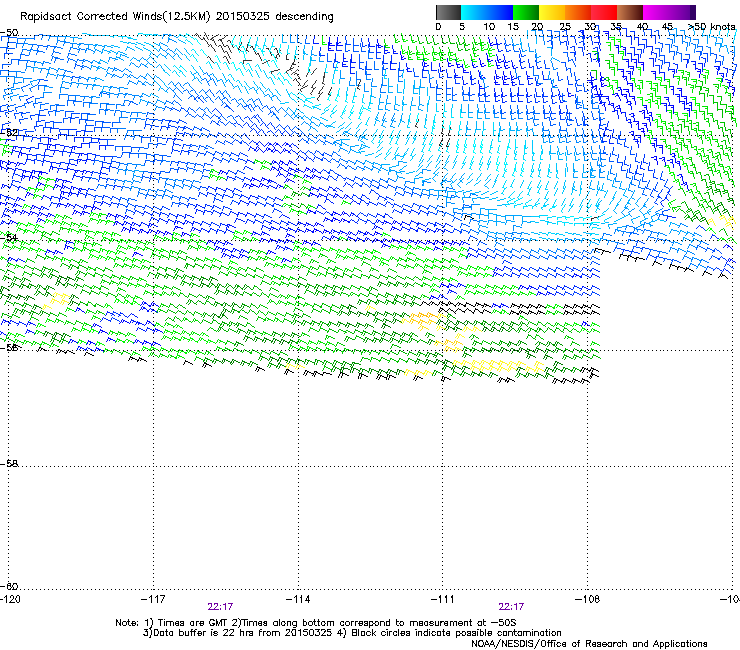Click the note 'Data buffer is 22 hrs'
This screenshot has width=740, height=650.
pyautogui.click(x=205, y=633)
